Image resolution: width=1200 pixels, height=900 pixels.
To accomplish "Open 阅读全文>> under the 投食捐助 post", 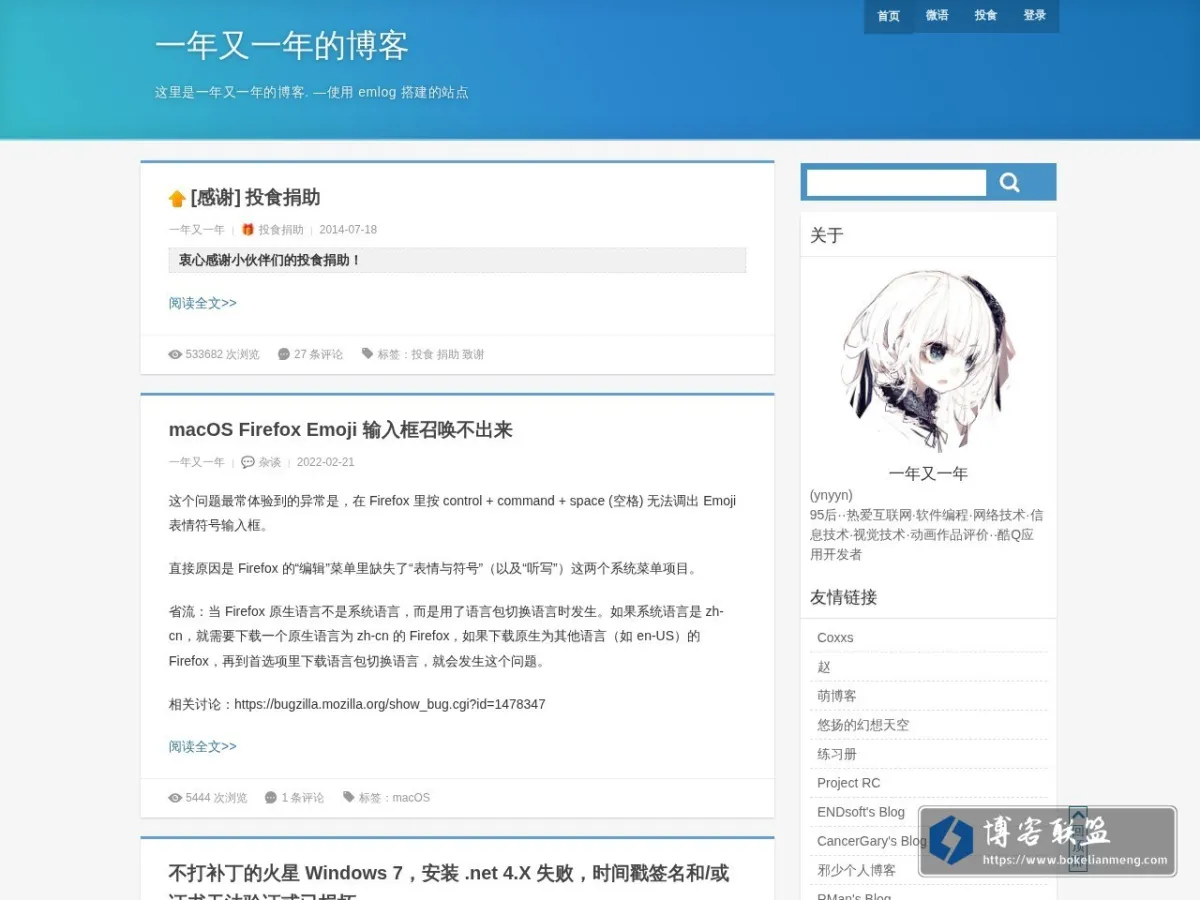I will pos(203,303).
